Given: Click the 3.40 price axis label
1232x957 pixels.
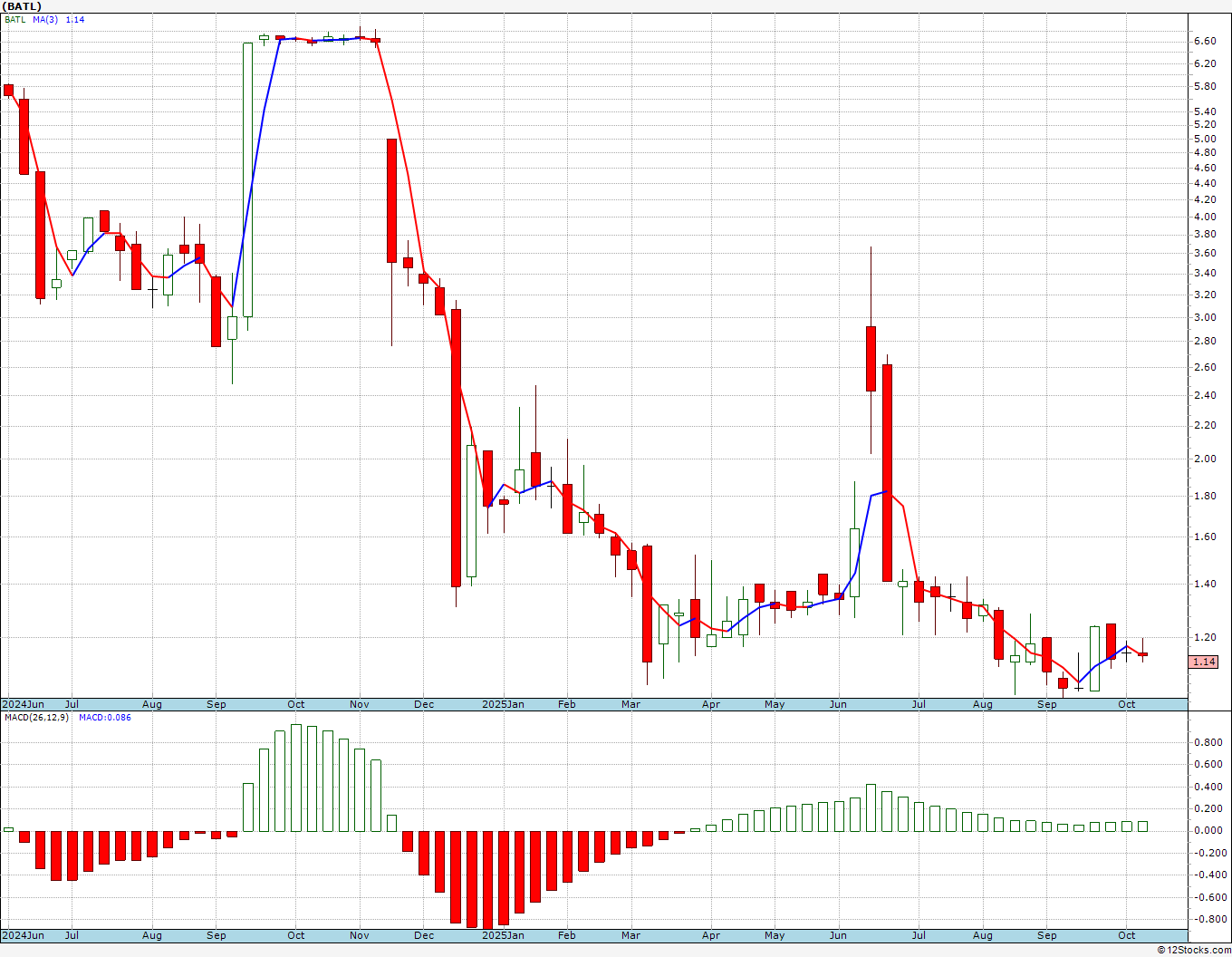Looking at the screenshot, I should [1205, 273].
